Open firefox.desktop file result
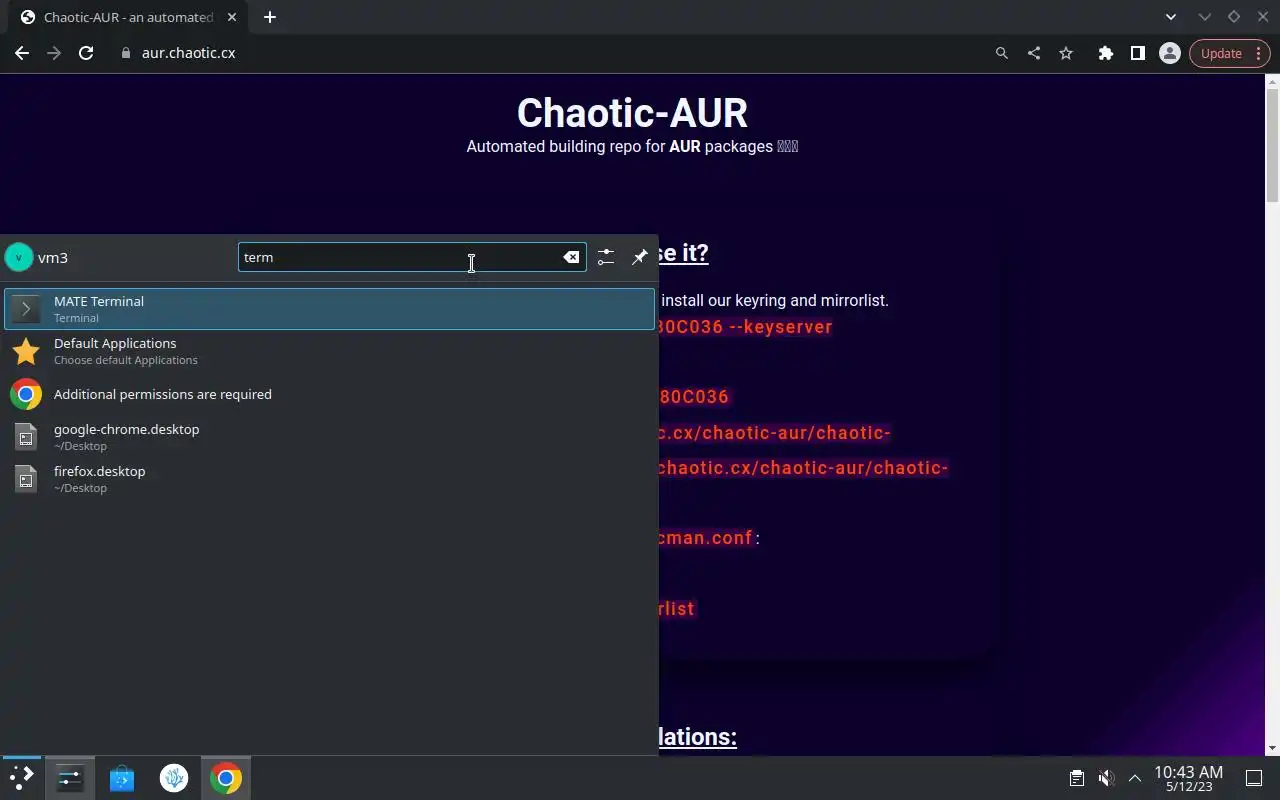Viewport: 1280px width, 800px height. pyautogui.click(x=329, y=478)
